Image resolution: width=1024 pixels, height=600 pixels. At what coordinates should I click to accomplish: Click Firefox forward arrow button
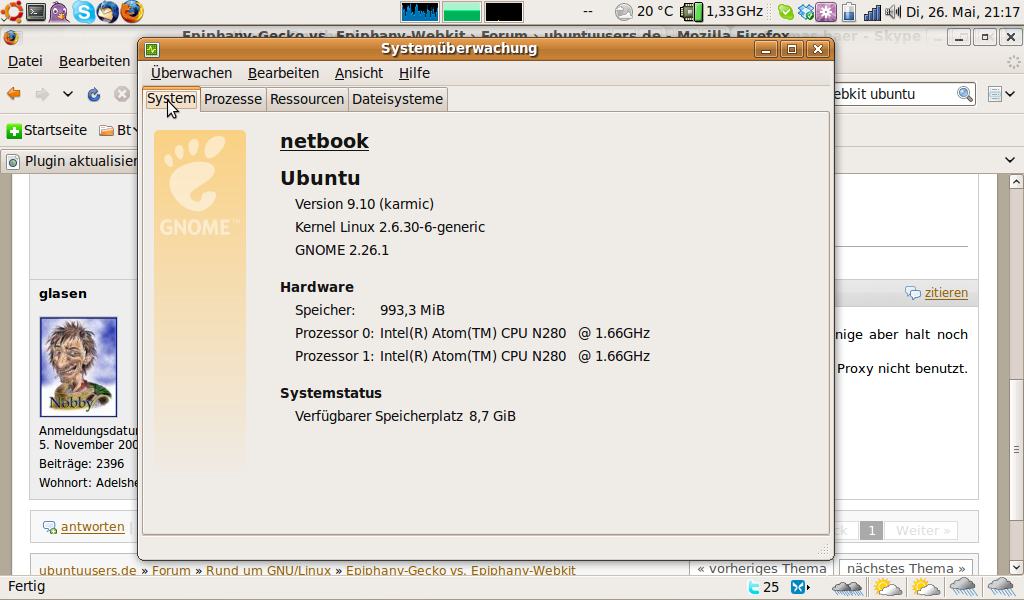tap(42, 94)
